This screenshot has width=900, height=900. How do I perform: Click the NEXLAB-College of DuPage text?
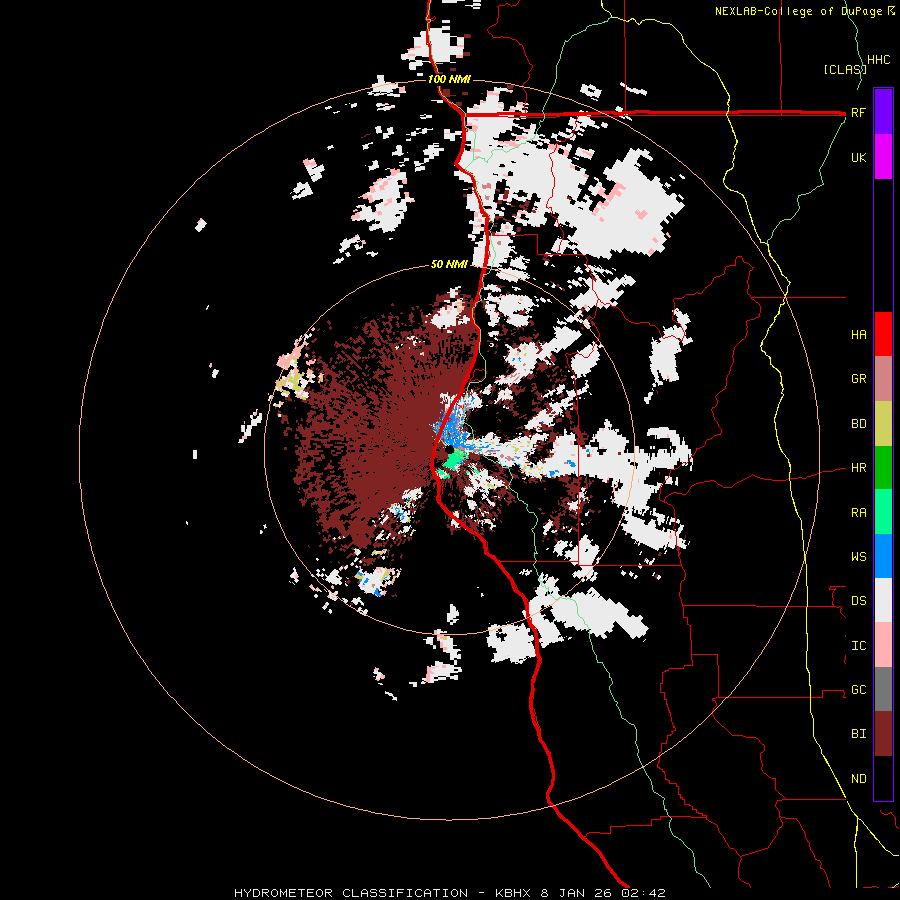(x=800, y=11)
